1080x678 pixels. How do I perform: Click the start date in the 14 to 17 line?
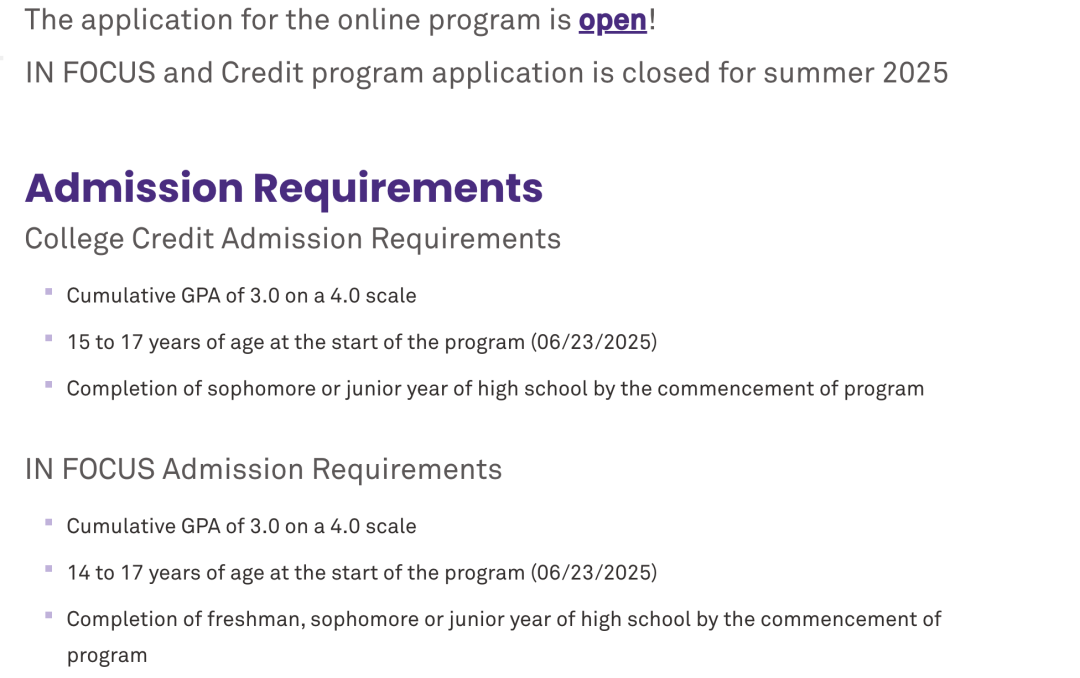594,573
